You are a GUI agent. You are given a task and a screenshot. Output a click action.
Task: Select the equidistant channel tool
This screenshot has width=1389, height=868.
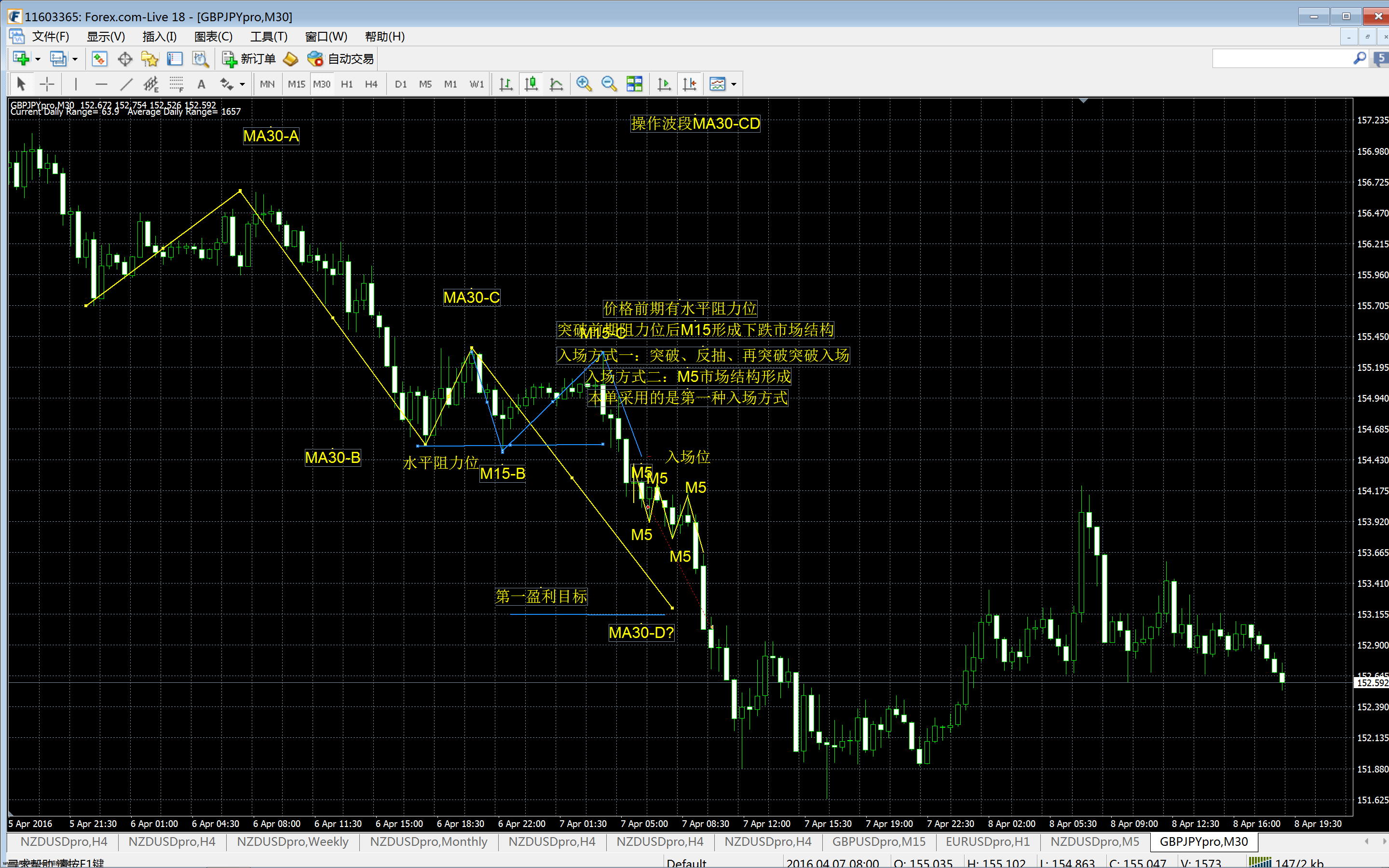pos(151,84)
